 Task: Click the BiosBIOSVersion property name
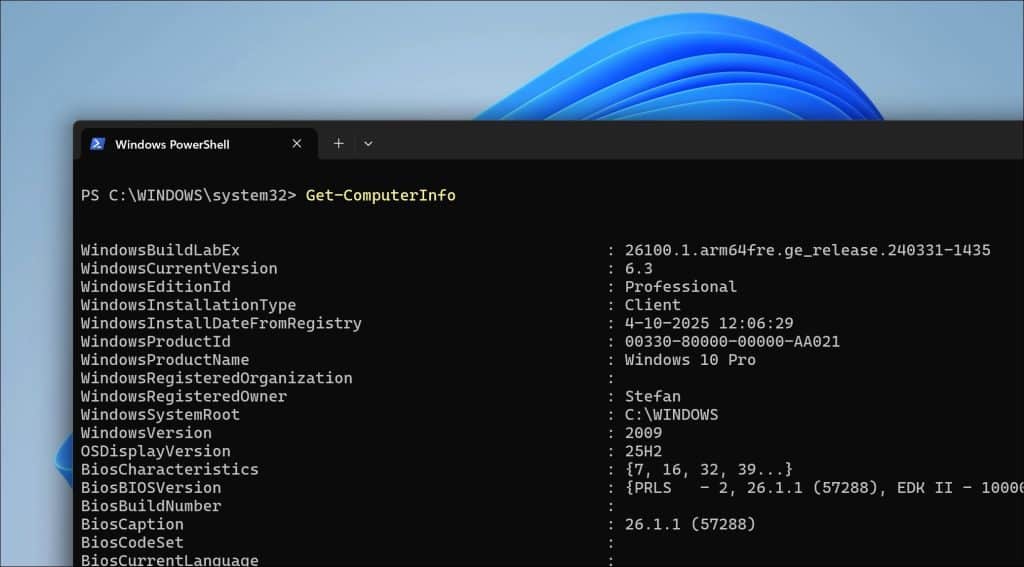(x=151, y=488)
